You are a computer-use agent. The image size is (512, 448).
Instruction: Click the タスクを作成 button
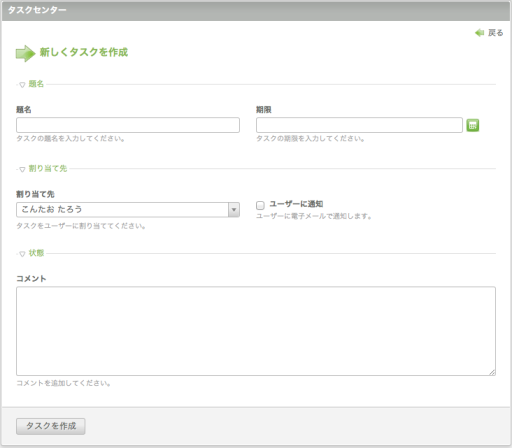pos(51,426)
